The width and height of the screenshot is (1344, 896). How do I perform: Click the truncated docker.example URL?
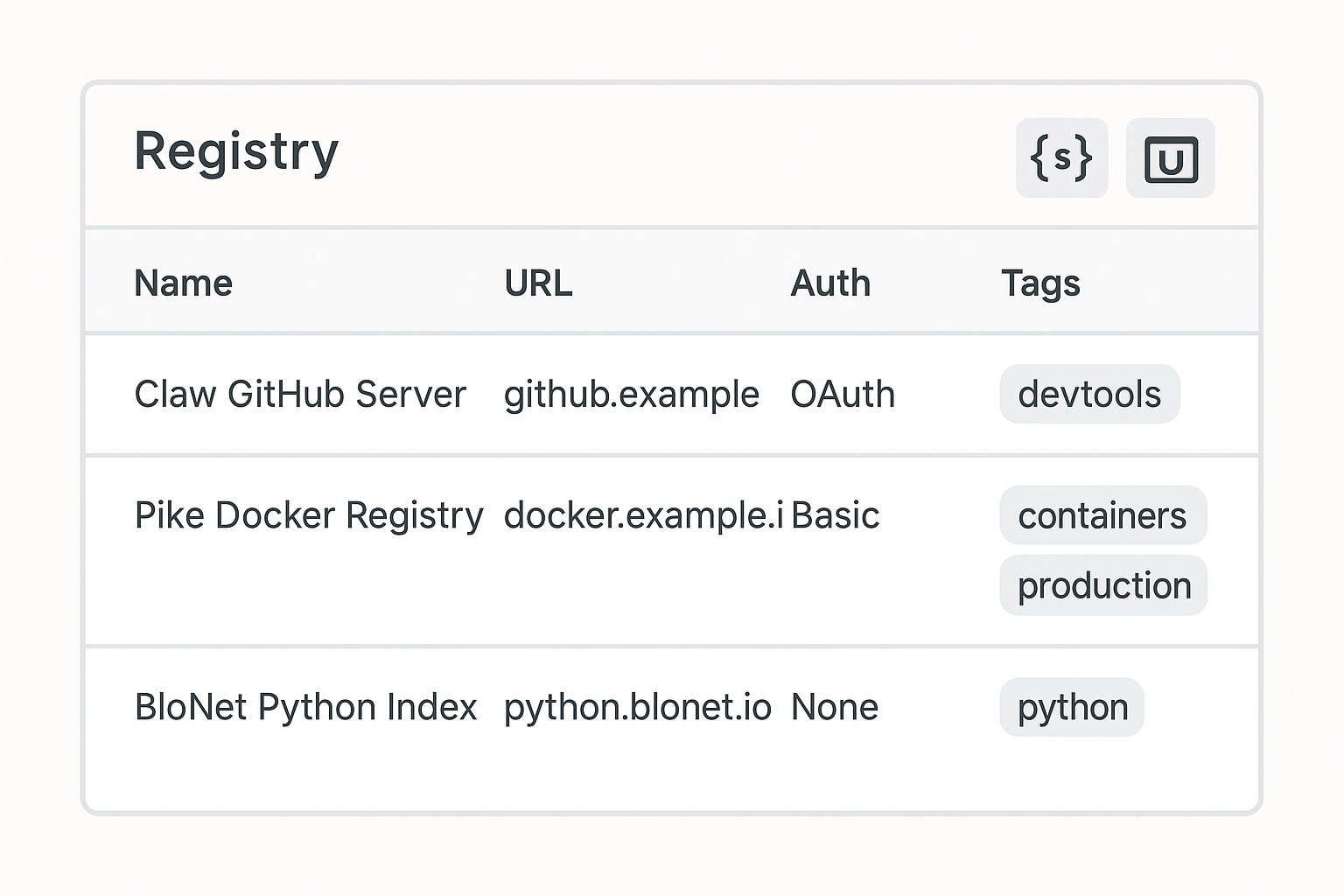tap(643, 515)
